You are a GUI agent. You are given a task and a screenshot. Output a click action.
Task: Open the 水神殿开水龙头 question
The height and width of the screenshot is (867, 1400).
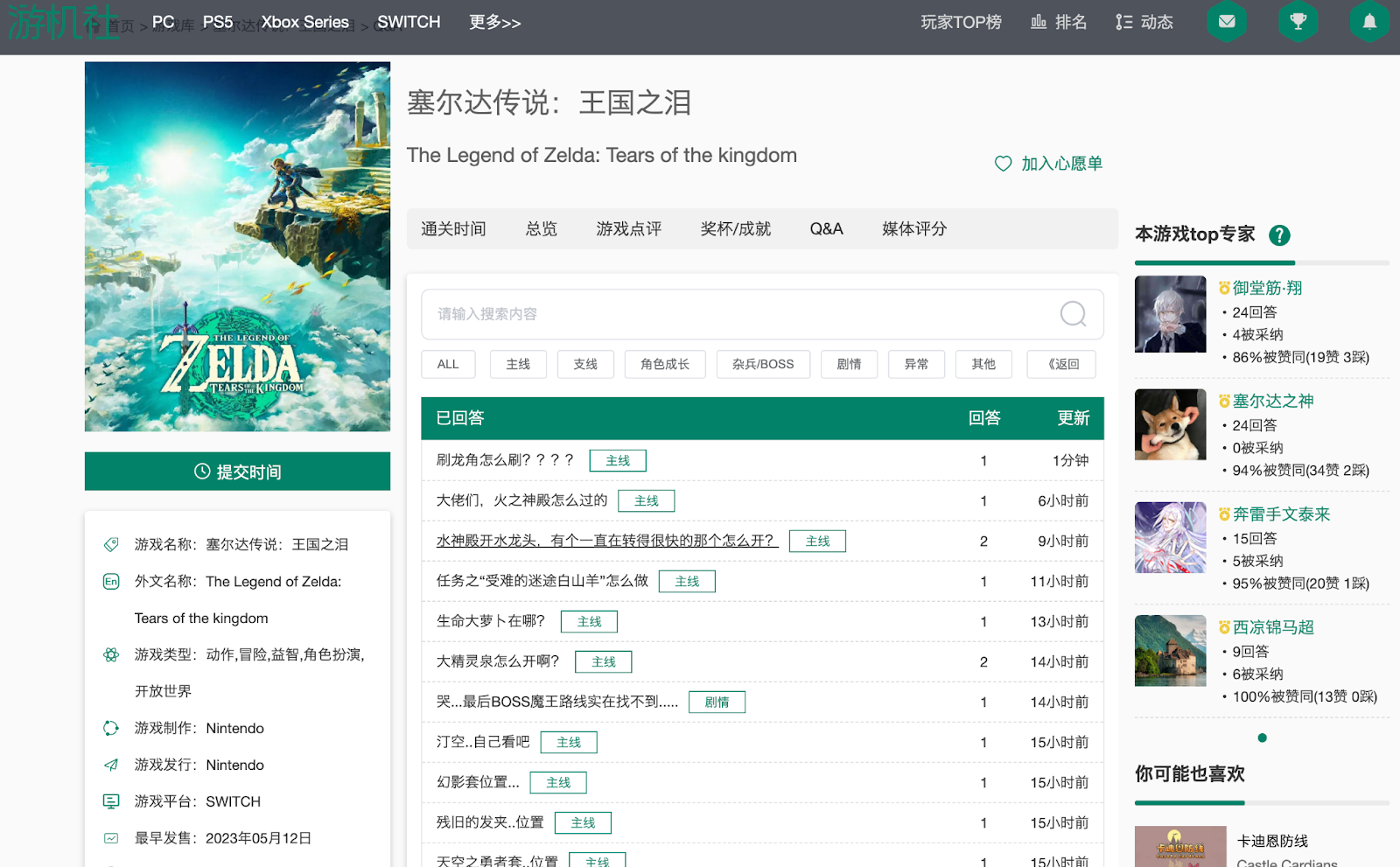(x=605, y=541)
